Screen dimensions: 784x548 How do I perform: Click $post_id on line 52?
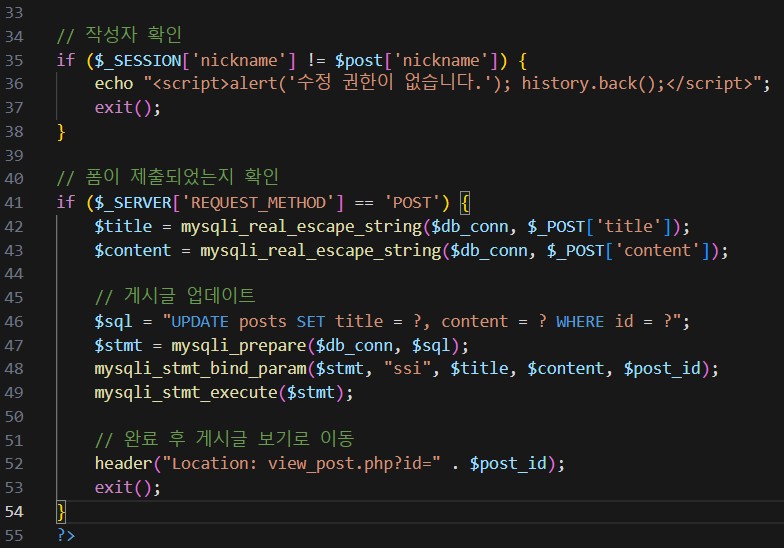(508, 464)
